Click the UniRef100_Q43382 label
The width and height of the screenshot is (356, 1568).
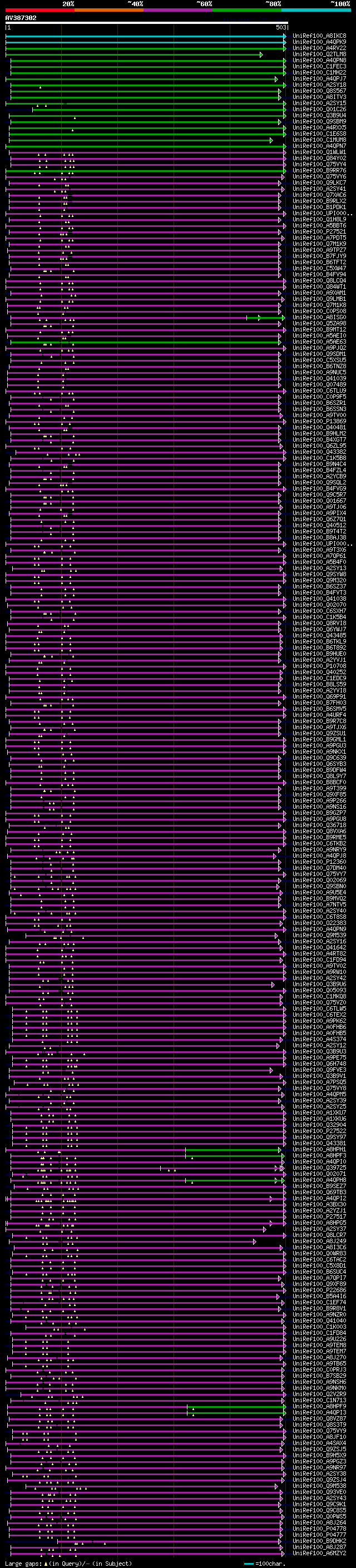point(319,452)
